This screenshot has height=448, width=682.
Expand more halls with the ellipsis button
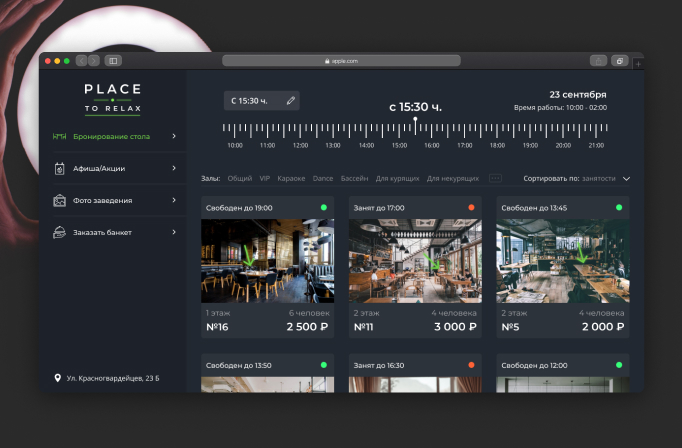pyautogui.click(x=495, y=178)
